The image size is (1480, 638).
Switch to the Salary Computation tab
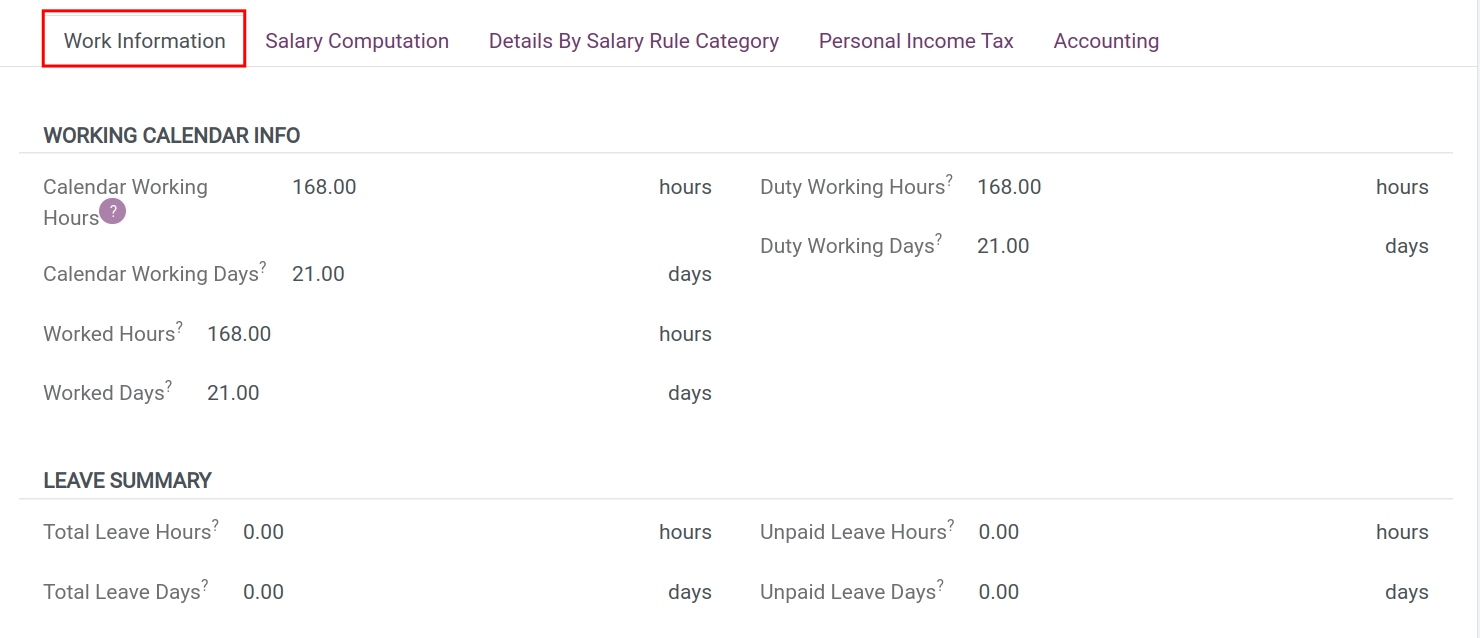tap(357, 40)
